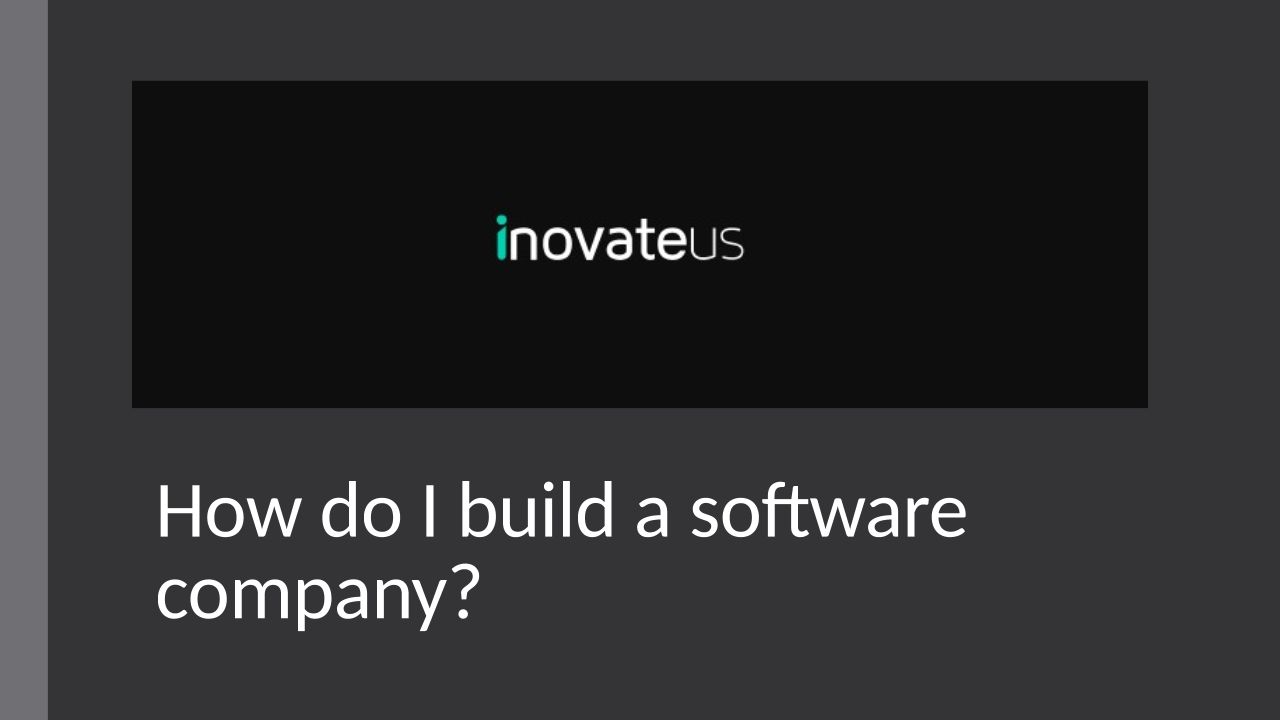Image resolution: width=1280 pixels, height=720 pixels.
Task: Click the inovateus logo text
Action: point(619,240)
